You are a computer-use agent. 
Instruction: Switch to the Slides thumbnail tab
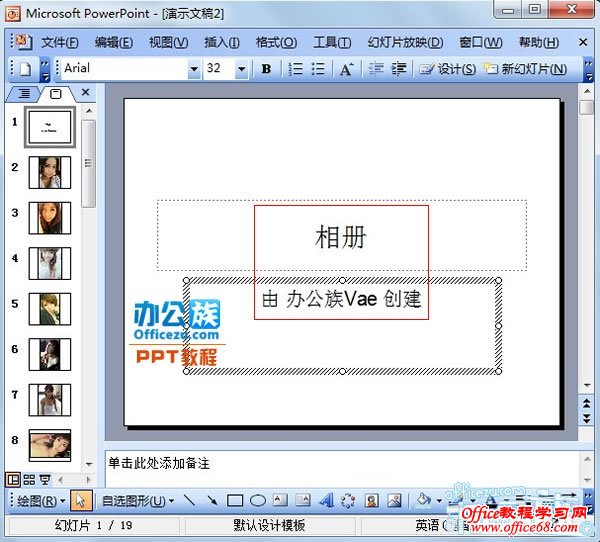pos(56,93)
